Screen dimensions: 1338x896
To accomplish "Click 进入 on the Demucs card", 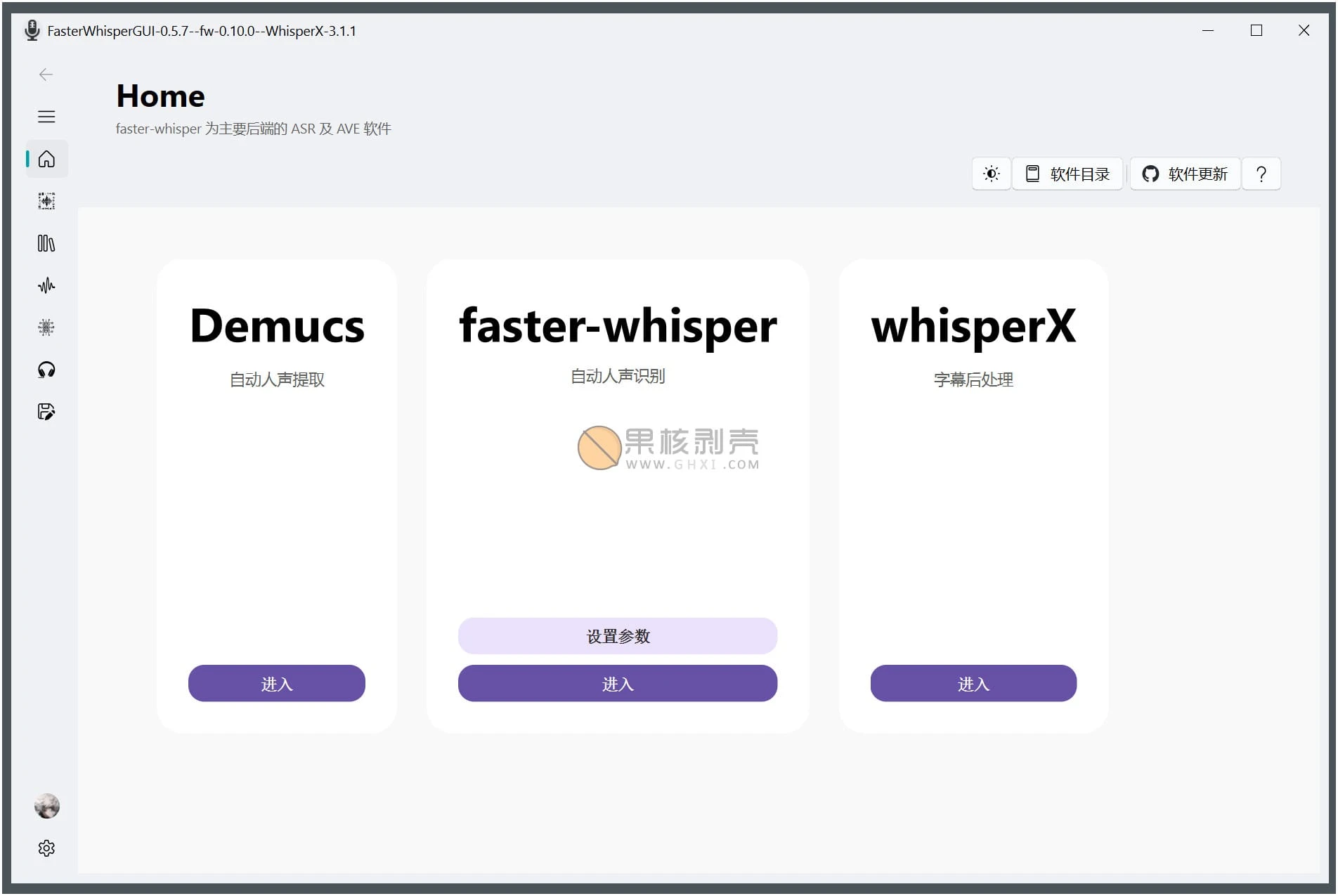I will click(276, 683).
